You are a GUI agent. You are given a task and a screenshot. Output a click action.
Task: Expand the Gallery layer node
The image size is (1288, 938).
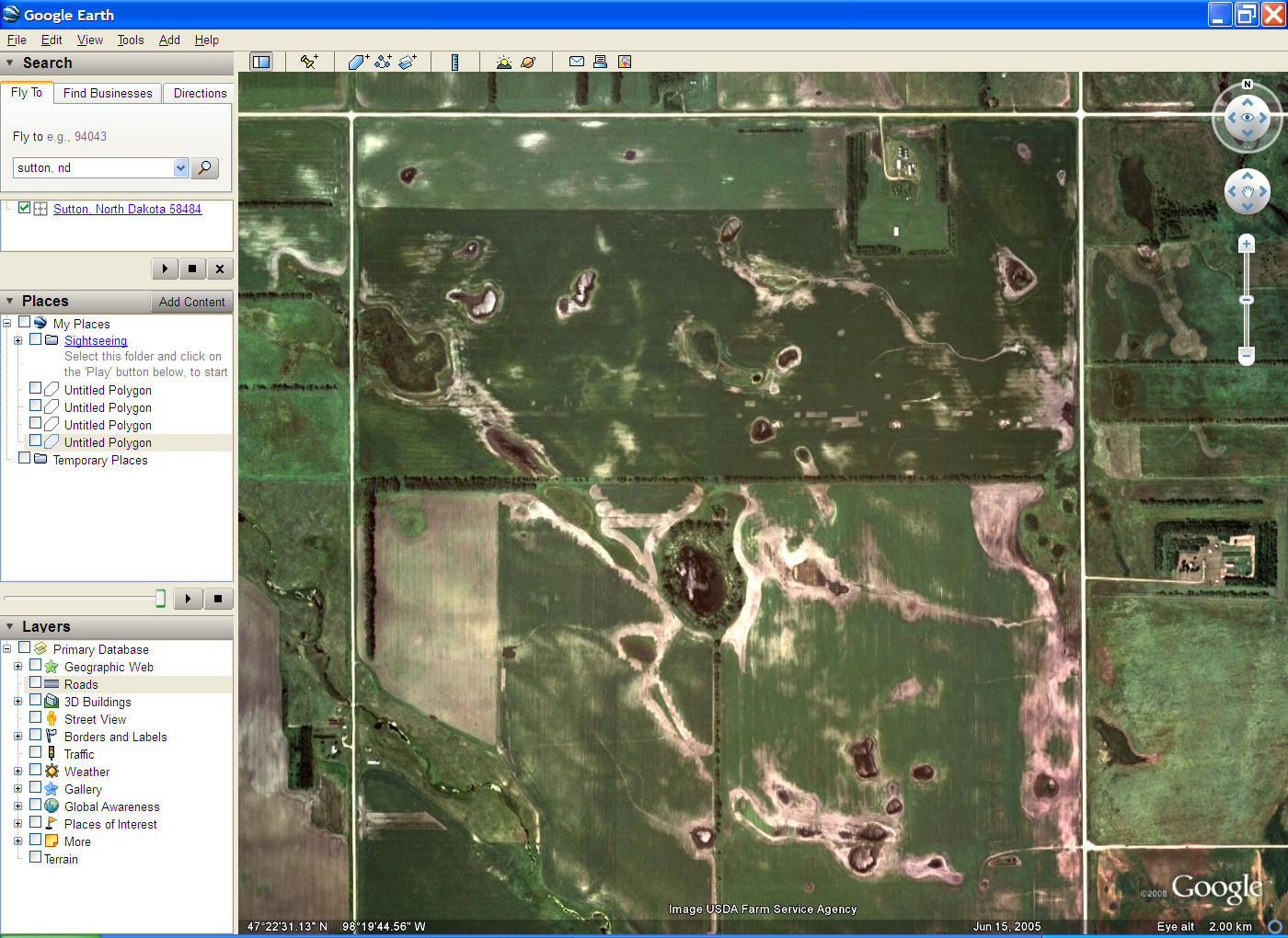coord(17,788)
